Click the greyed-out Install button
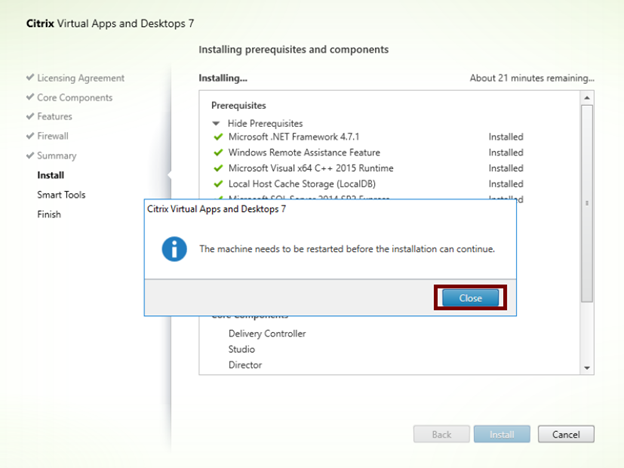This screenshot has width=624, height=468. (x=502, y=434)
